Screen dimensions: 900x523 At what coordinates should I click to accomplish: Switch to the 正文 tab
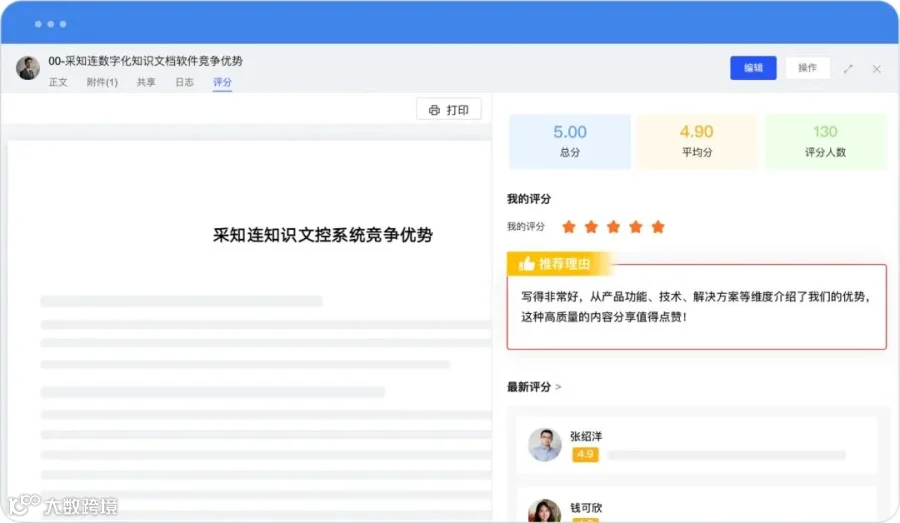58,82
